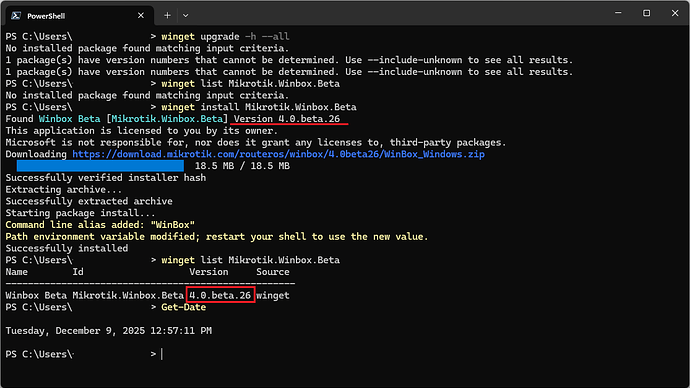Click the Version column header
The image size is (690, 388).
pos(209,272)
